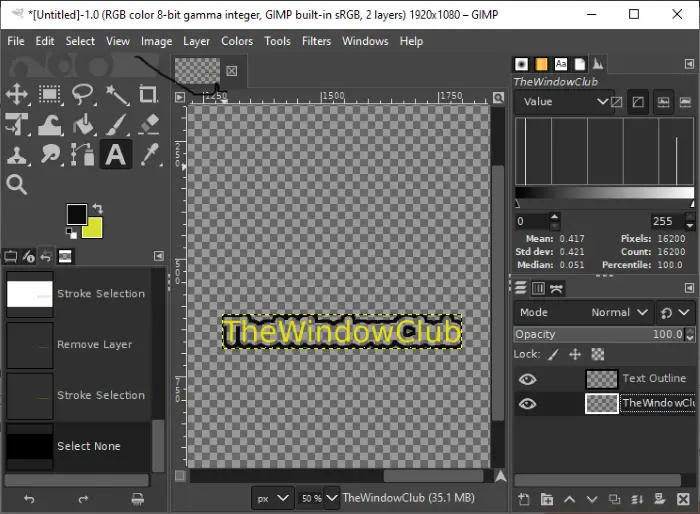
Task: Clear the undo history
Action: click(x=138, y=499)
